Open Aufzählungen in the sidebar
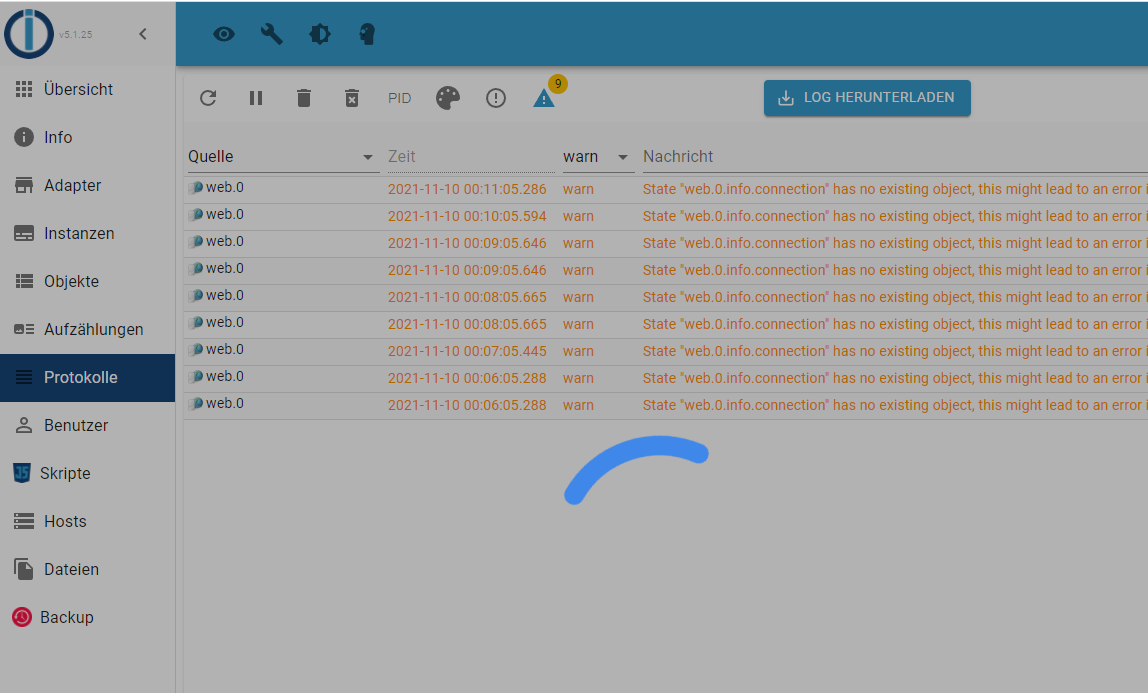 [x=88, y=329]
